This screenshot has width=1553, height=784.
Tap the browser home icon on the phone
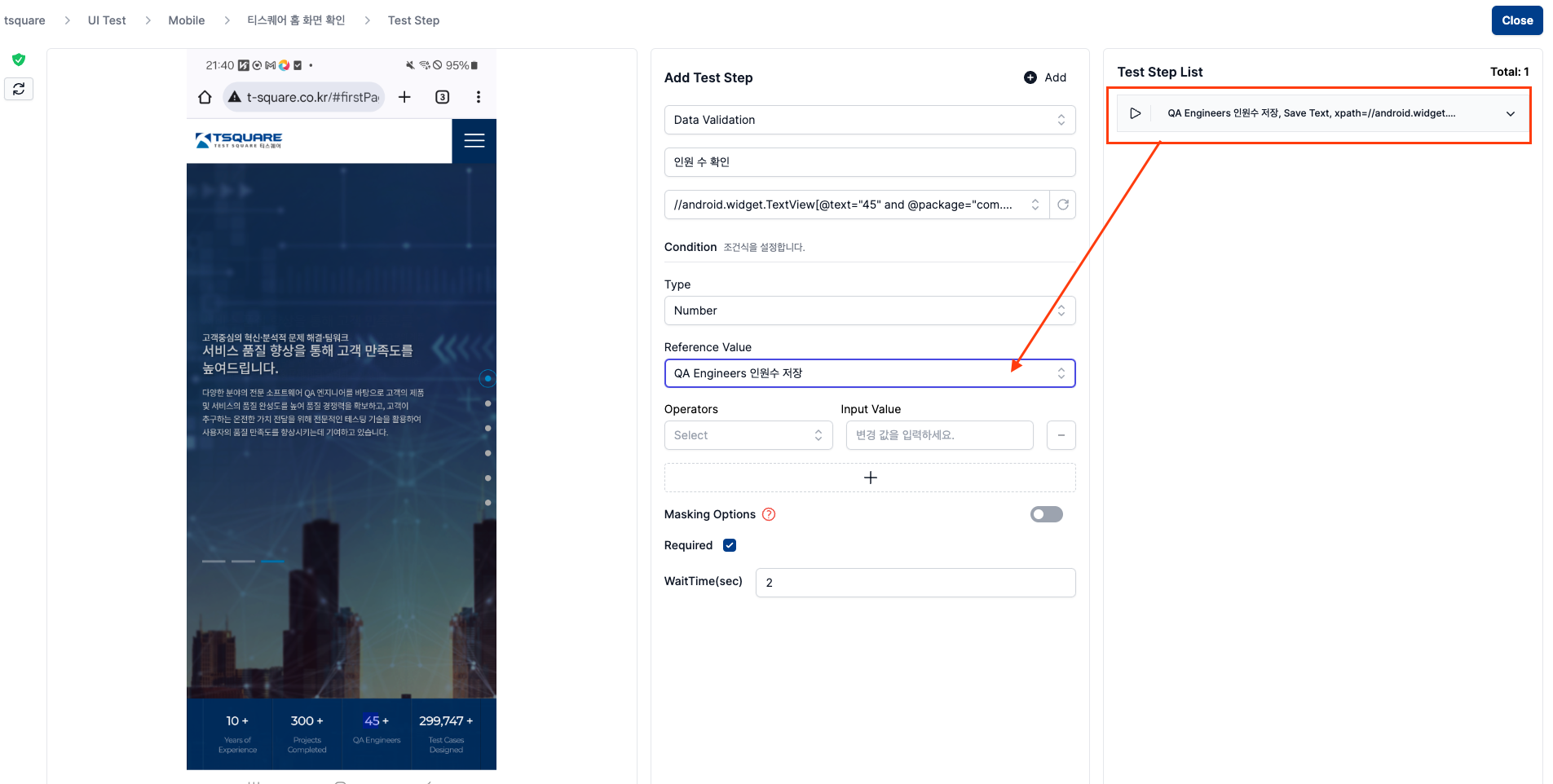[x=205, y=97]
